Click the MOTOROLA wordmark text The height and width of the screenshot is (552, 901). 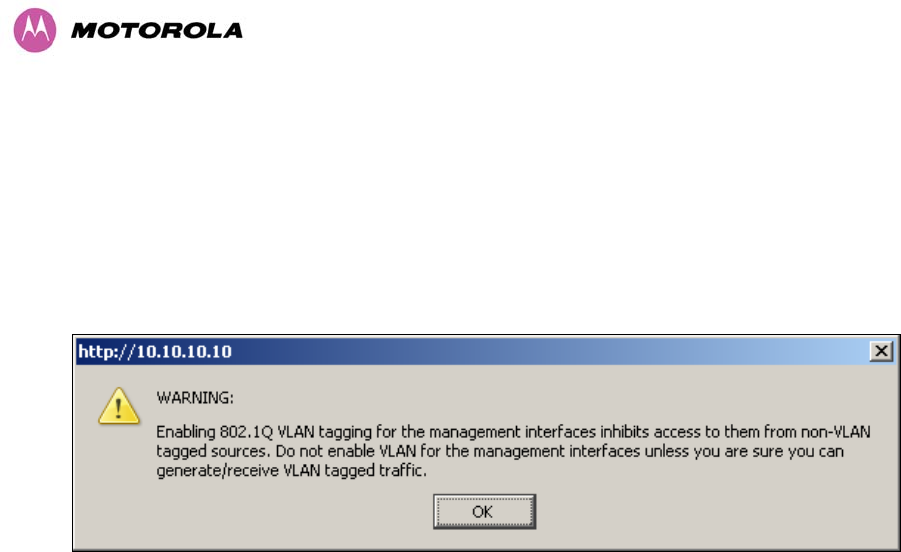(157, 31)
